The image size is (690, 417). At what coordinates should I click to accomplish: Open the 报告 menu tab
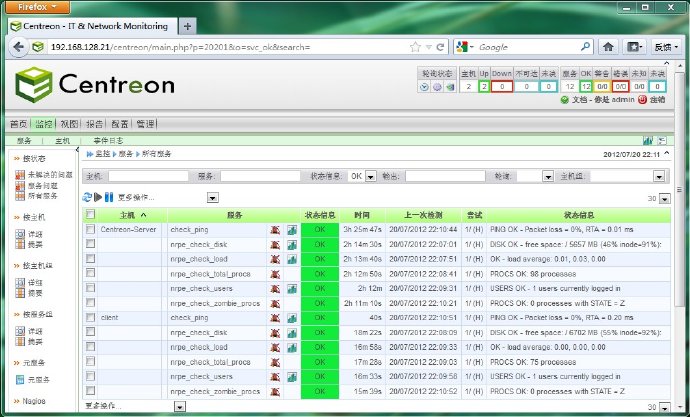94,124
